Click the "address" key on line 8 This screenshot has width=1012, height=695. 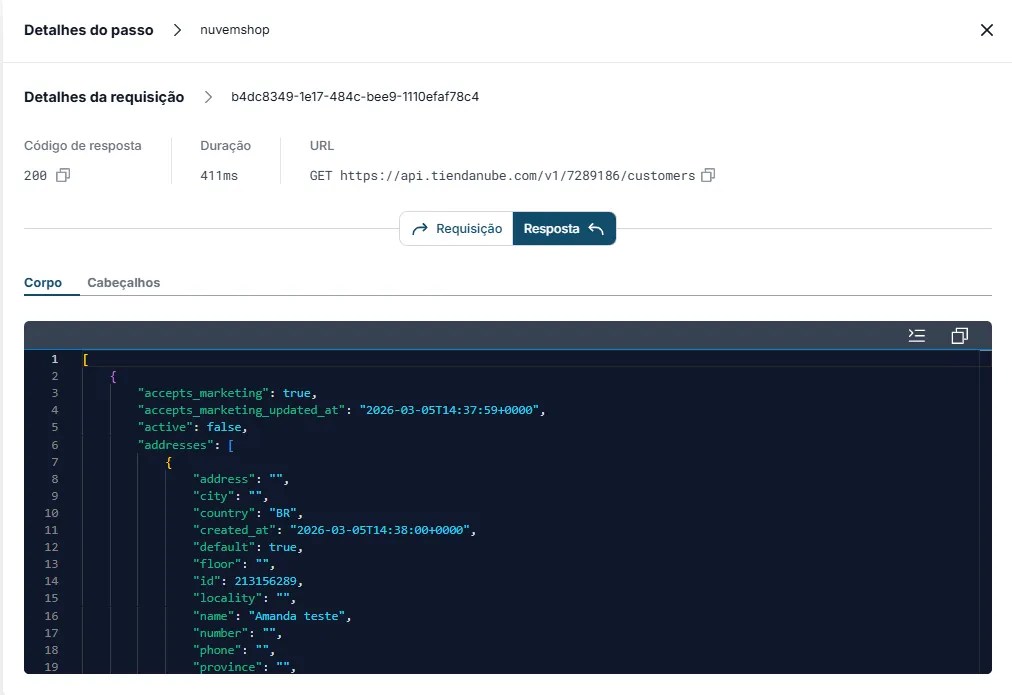[224, 479]
